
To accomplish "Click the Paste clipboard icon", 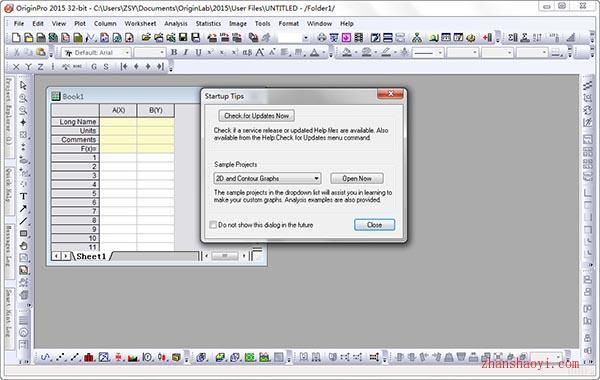I will [41, 52].
